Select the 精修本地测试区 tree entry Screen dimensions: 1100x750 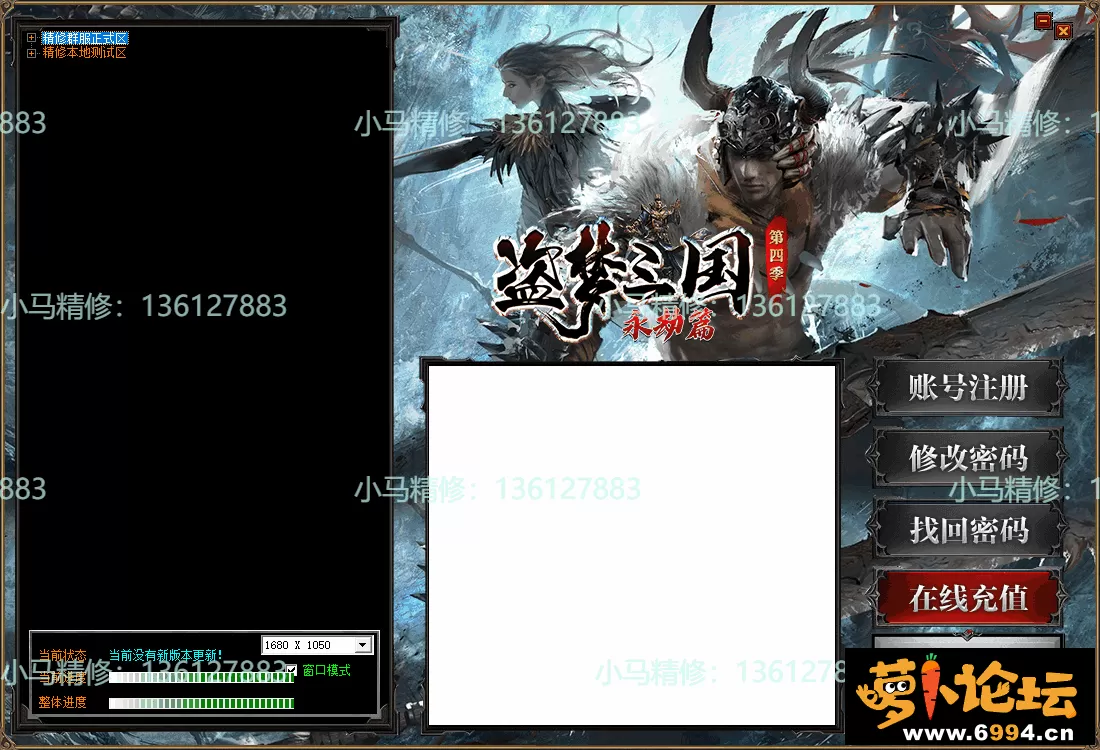click(84, 53)
